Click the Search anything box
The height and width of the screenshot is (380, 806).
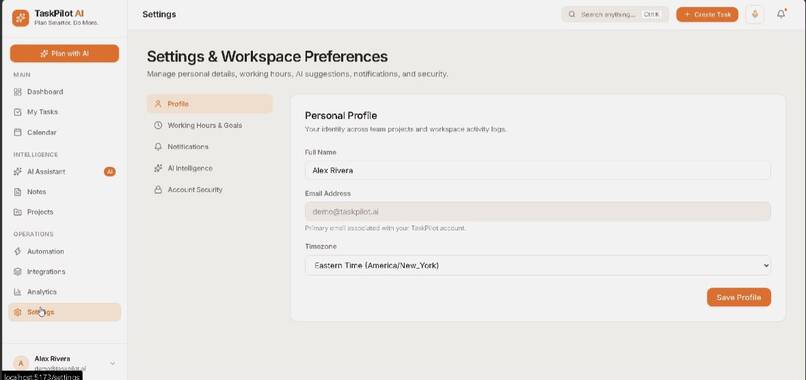[x=615, y=14]
